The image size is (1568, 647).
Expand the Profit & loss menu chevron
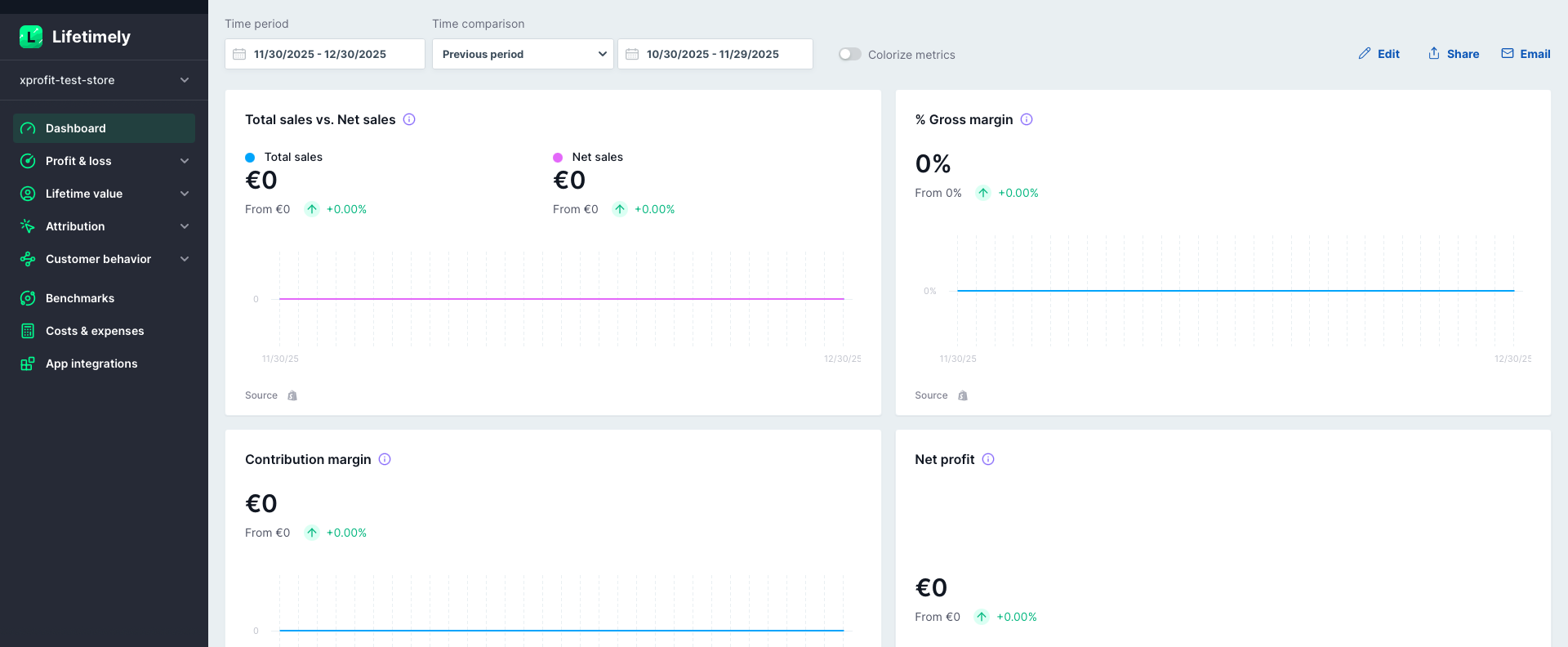[x=185, y=161]
